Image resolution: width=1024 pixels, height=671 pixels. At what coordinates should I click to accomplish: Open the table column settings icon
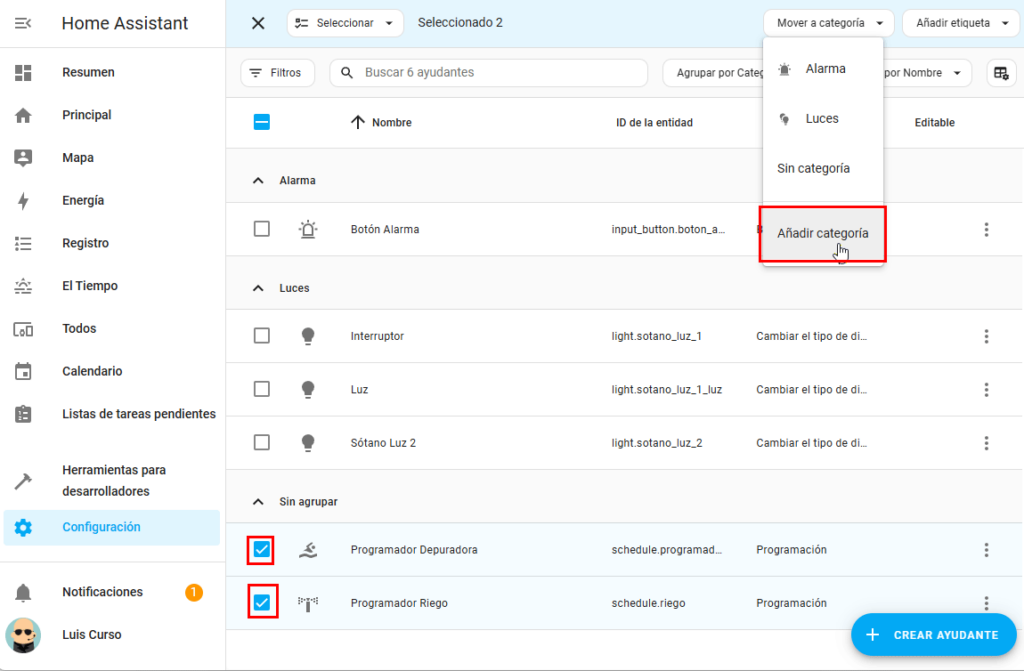[x=1000, y=73]
